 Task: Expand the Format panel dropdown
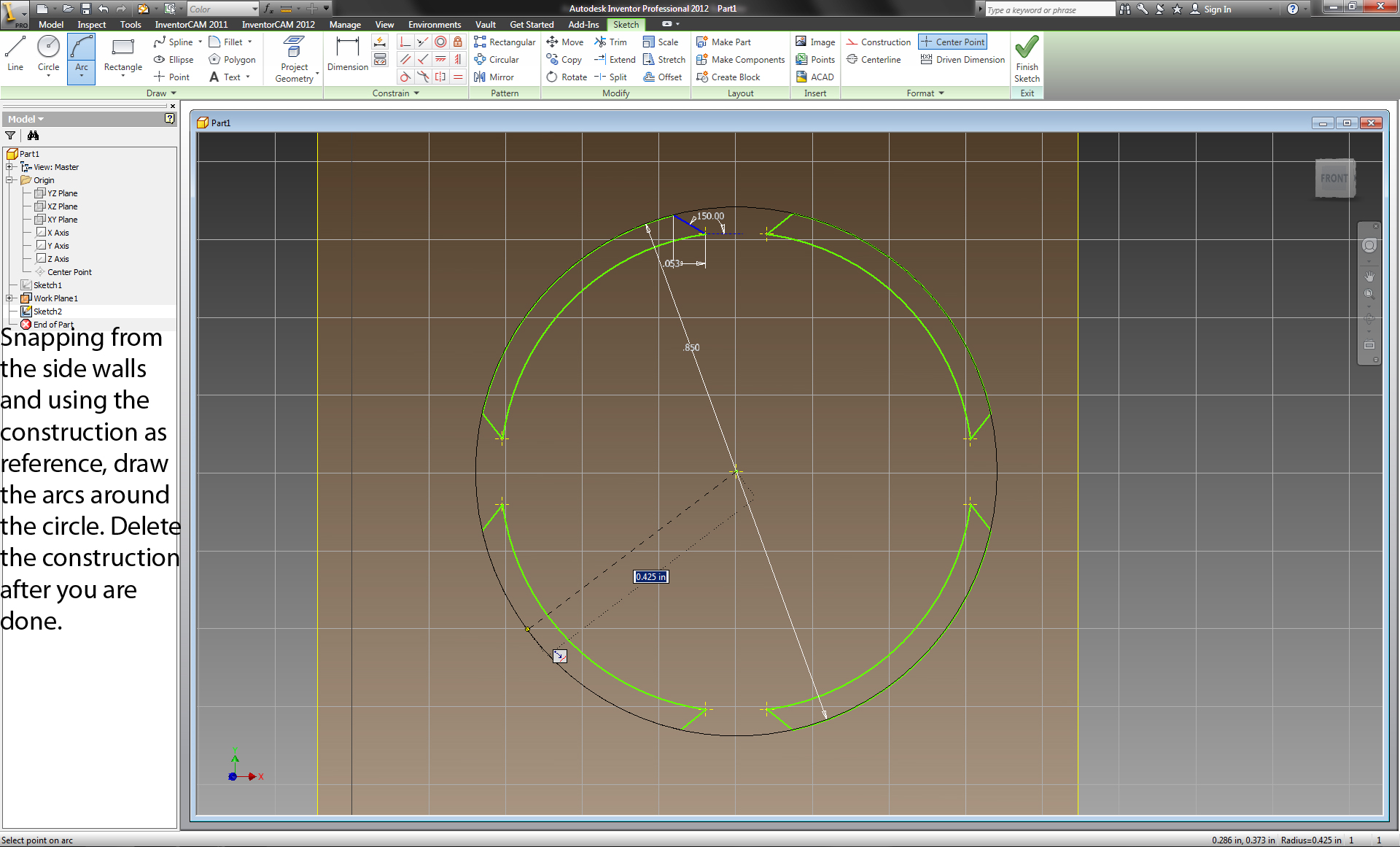tap(925, 93)
